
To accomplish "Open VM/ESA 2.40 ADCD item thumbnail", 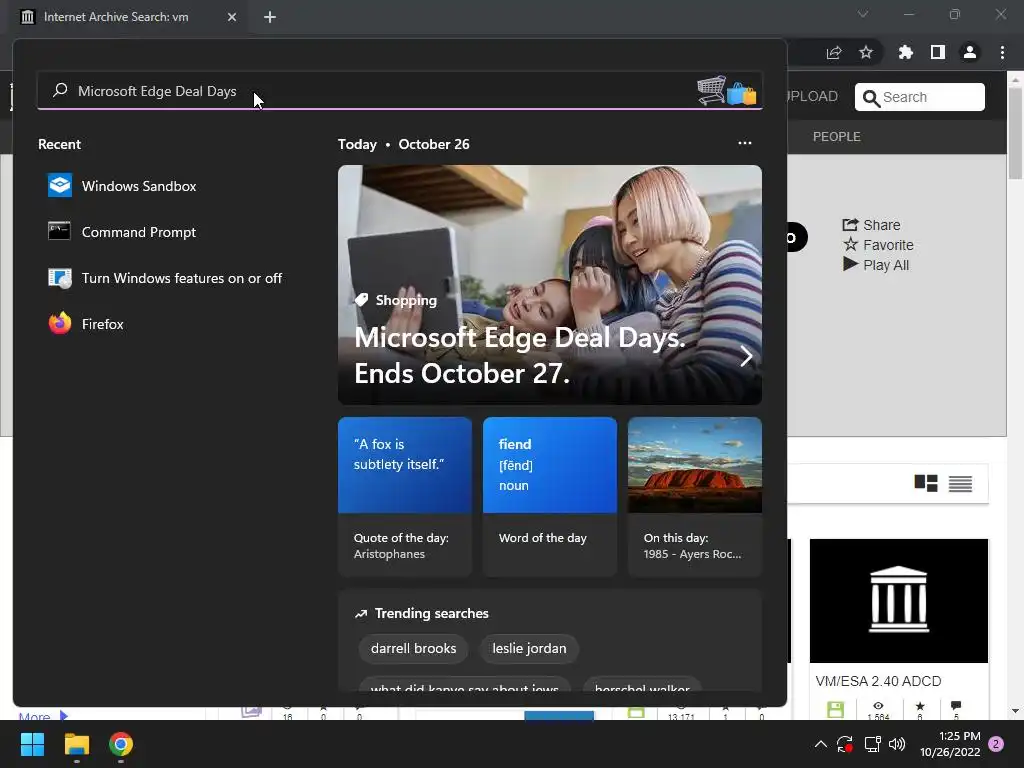I will [x=899, y=601].
